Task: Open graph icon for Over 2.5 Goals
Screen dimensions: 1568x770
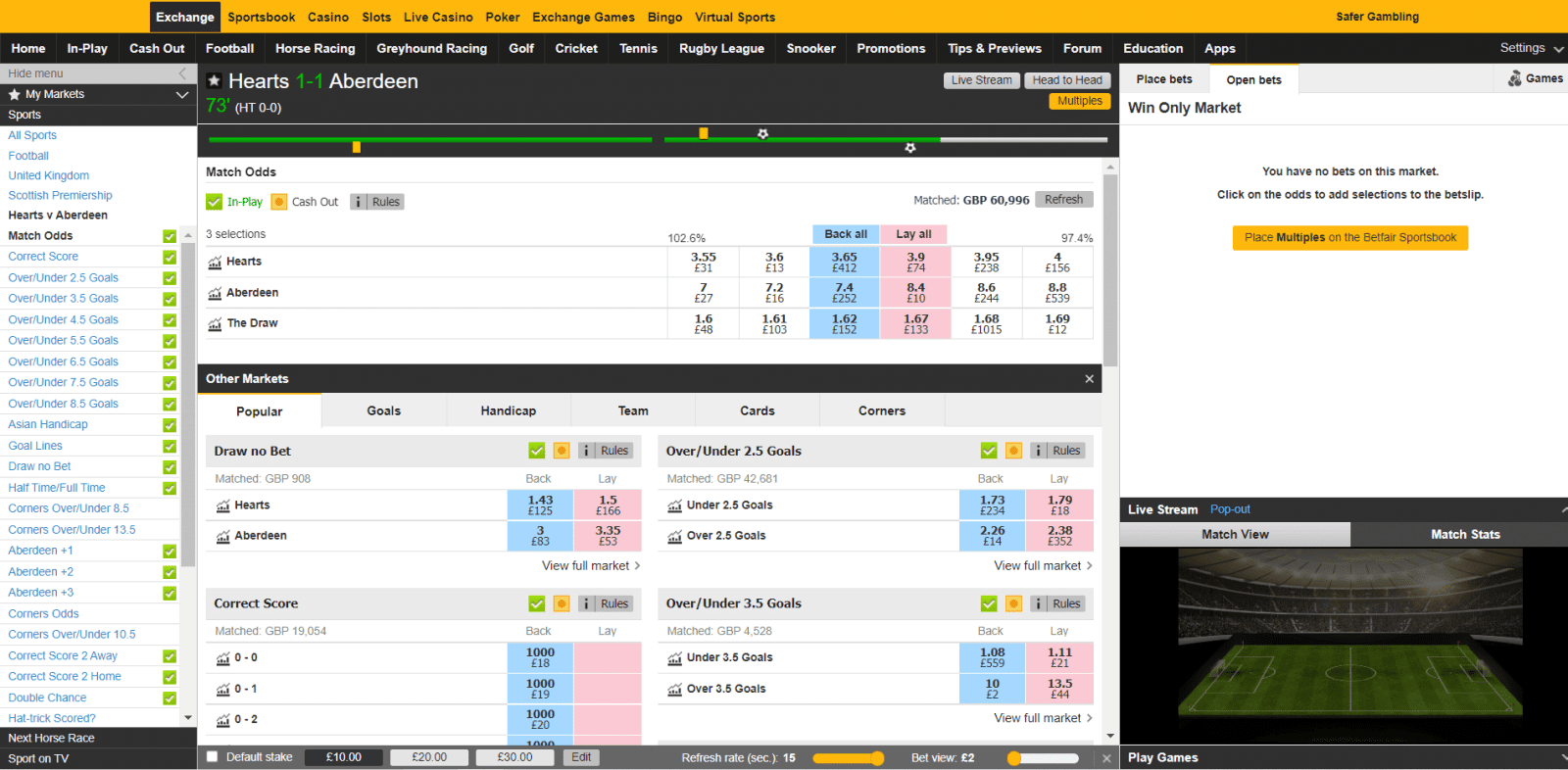Action: coord(675,536)
